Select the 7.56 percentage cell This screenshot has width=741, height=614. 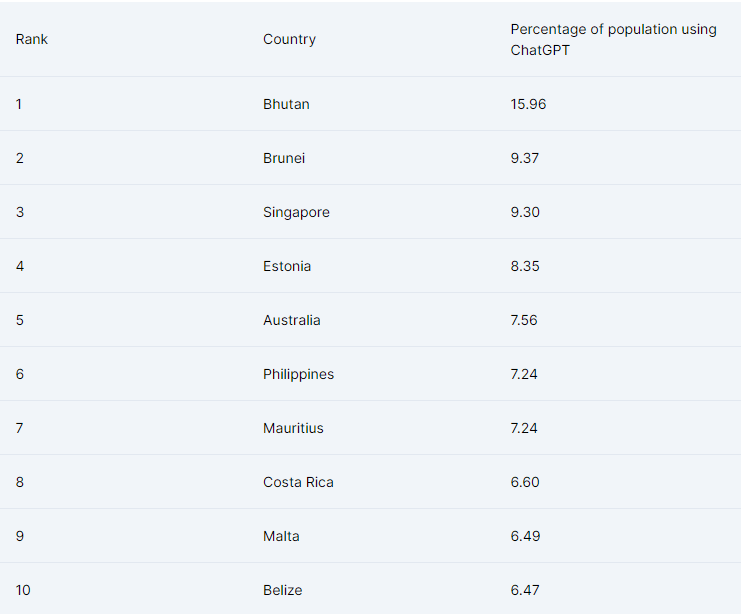(x=525, y=320)
